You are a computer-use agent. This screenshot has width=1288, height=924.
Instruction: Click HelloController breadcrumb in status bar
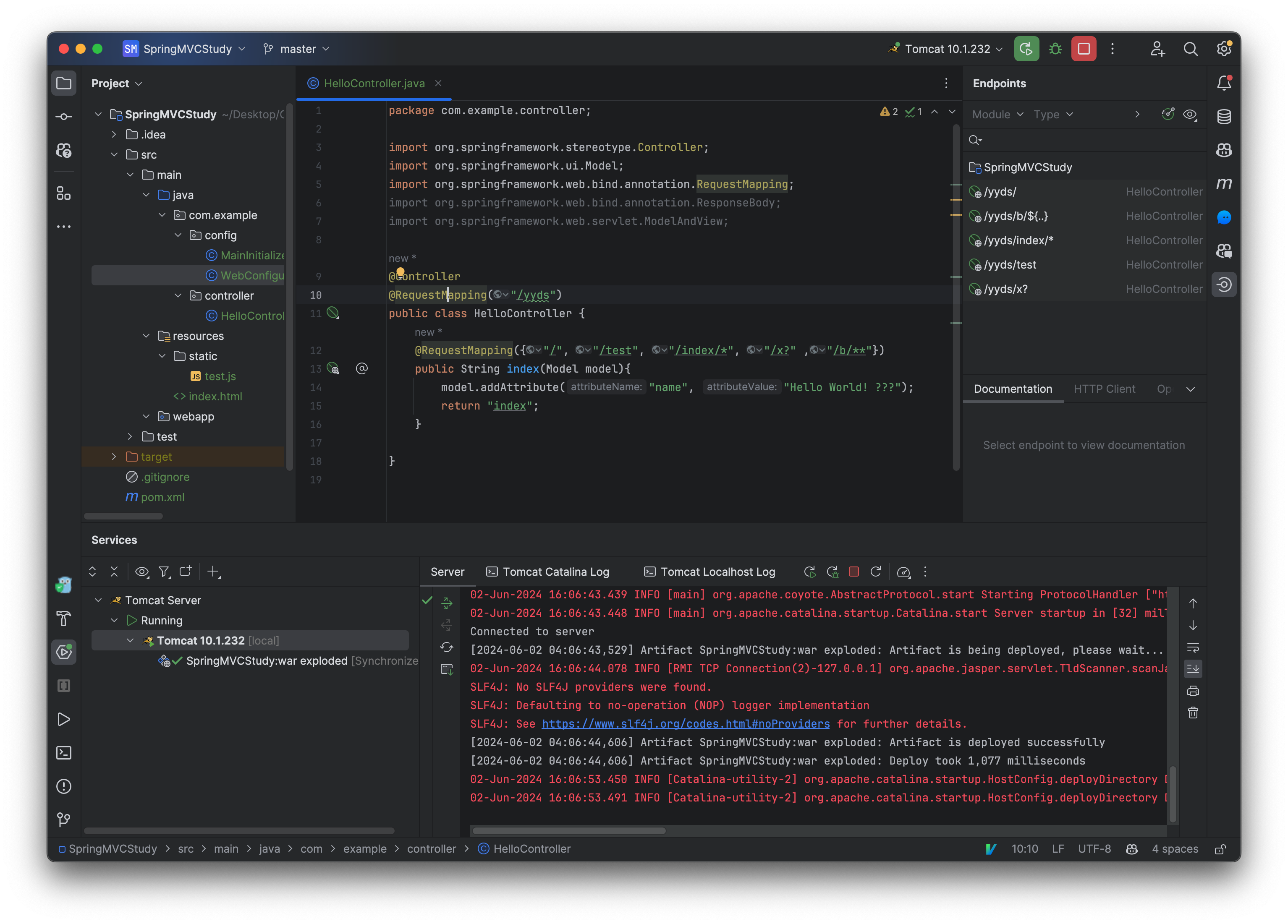[x=524, y=849]
